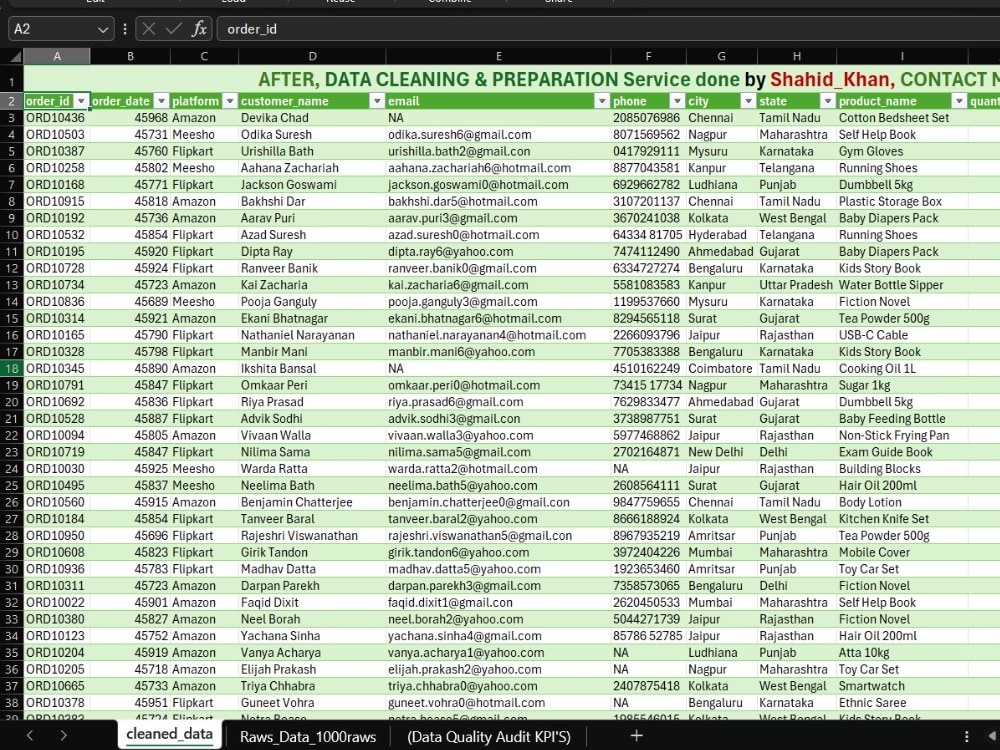
Task: Select ORD10192 order cell
Action: [57, 217]
